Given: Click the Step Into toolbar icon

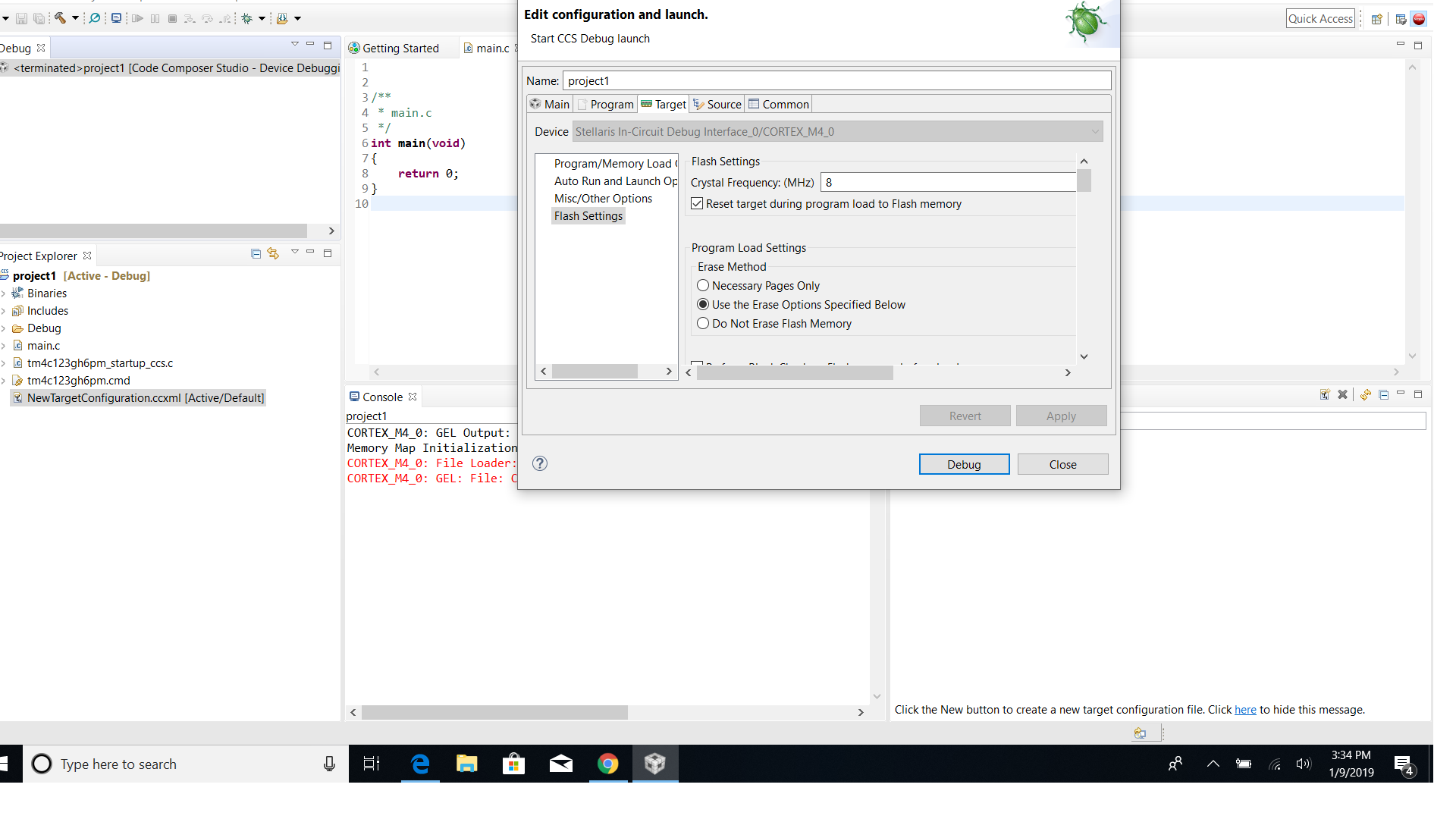Looking at the screenshot, I should [190, 18].
